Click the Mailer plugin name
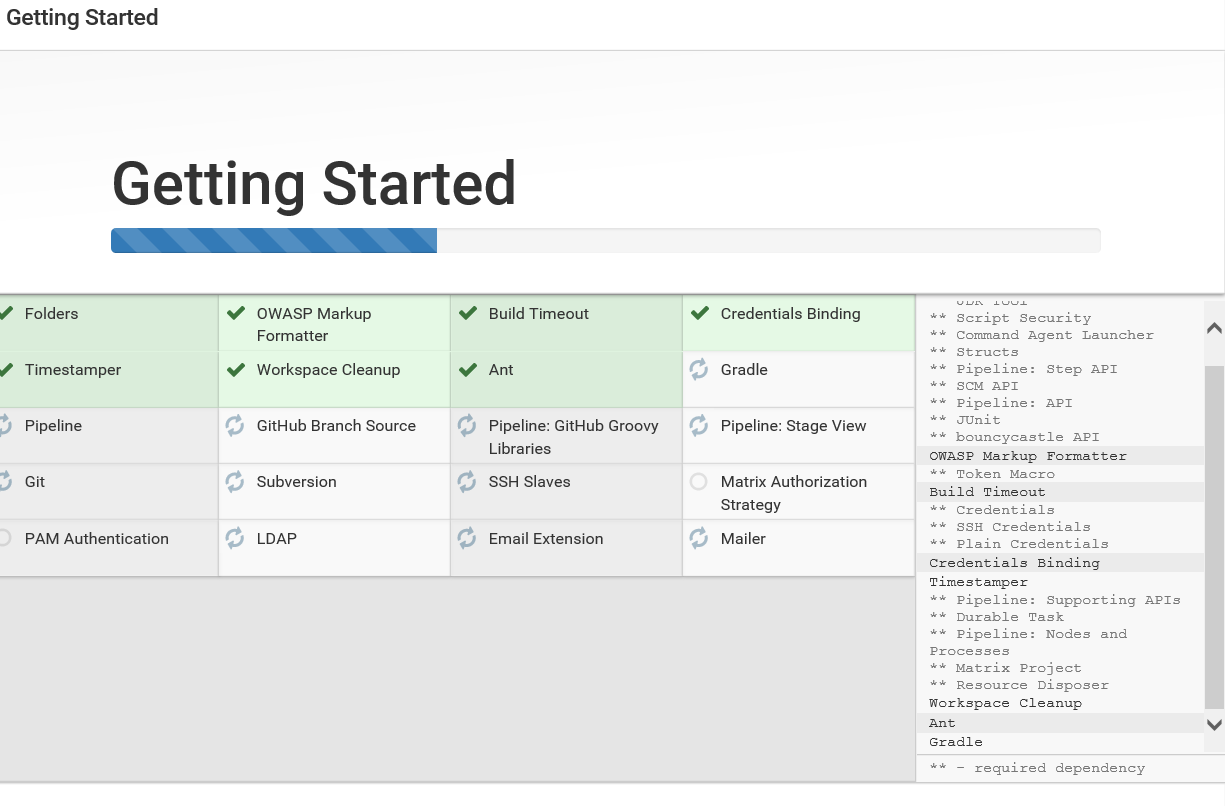 (x=743, y=538)
